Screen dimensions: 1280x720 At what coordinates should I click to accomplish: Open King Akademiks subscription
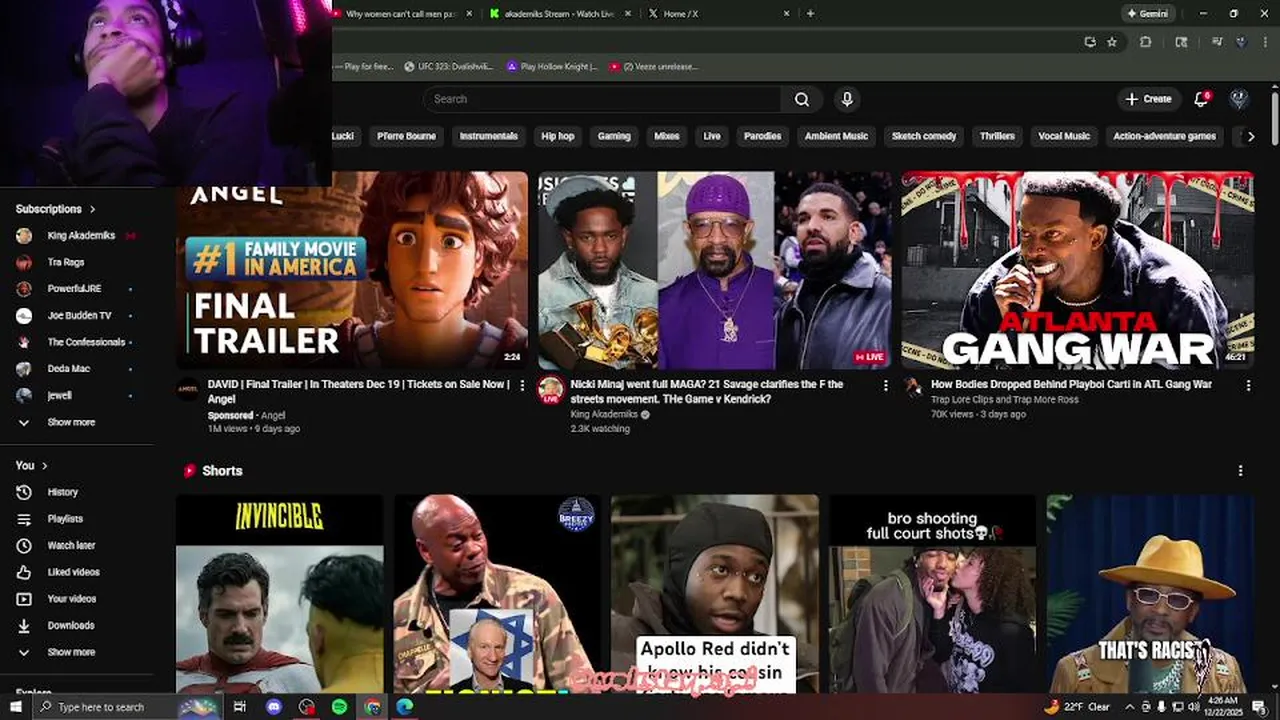click(77, 236)
